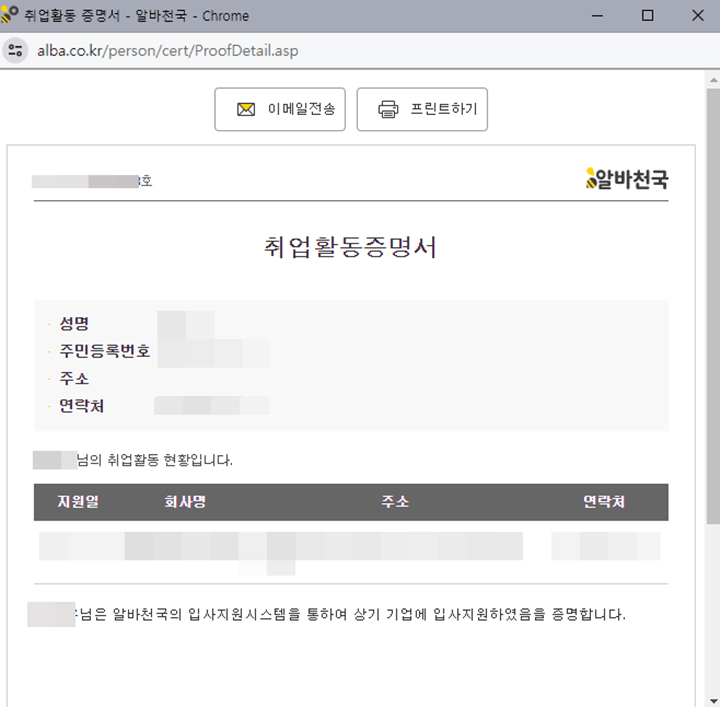Click the 지원일 column header
Image resolution: width=720 pixels, height=707 pixels.
point(78,502)
